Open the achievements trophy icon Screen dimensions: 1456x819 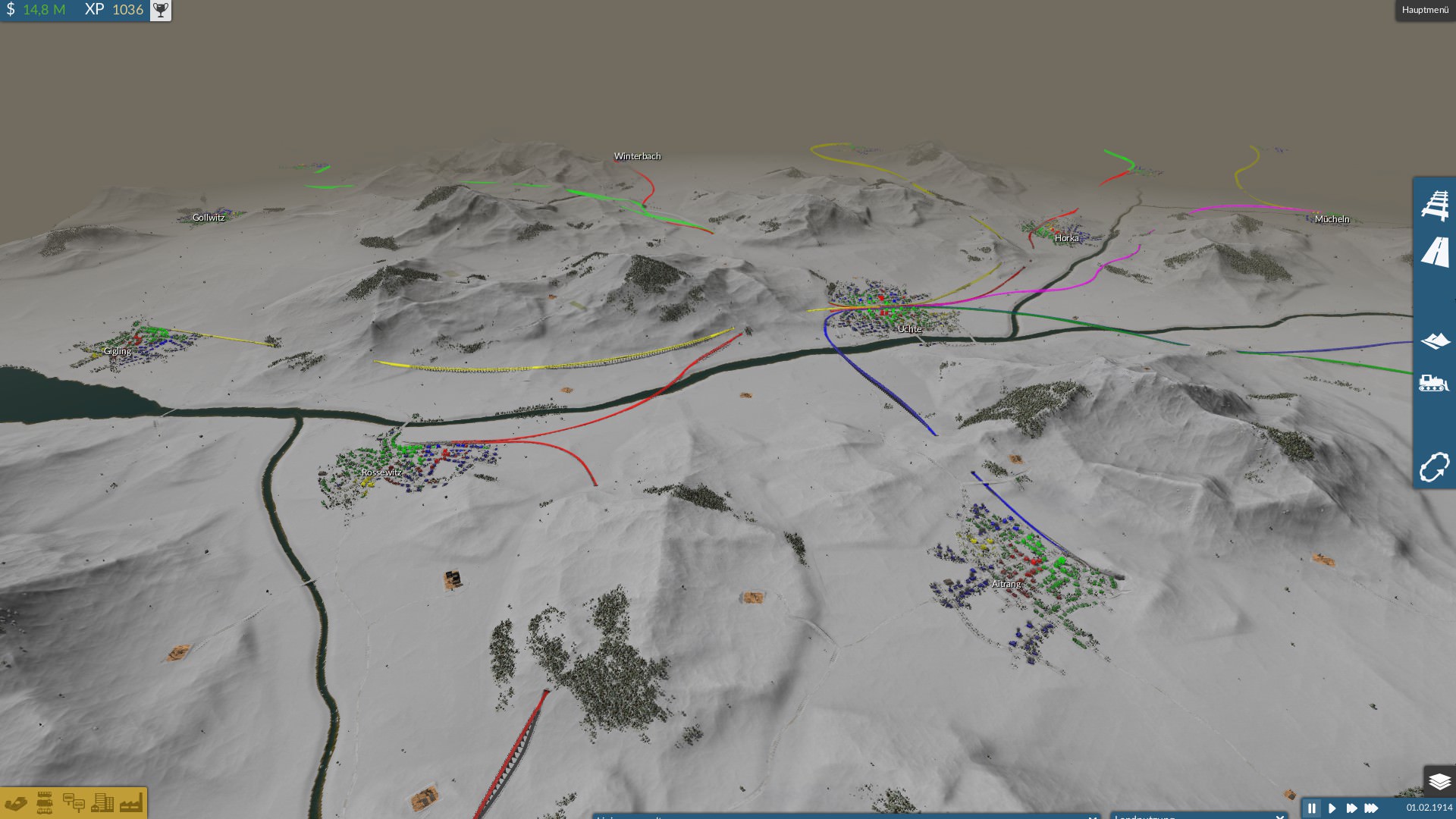pos(161,10)
